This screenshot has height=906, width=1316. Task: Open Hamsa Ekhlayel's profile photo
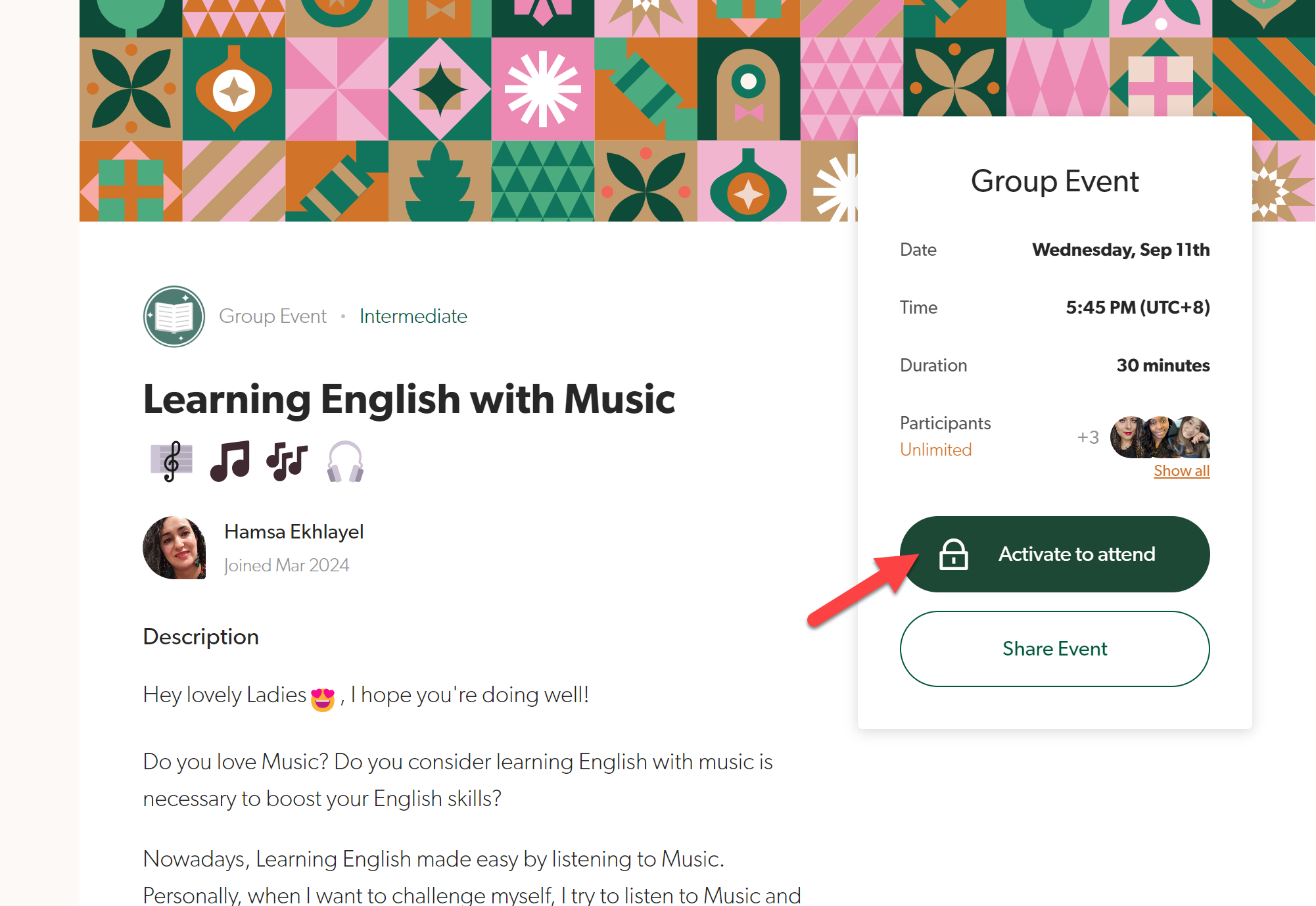[174, 548]
